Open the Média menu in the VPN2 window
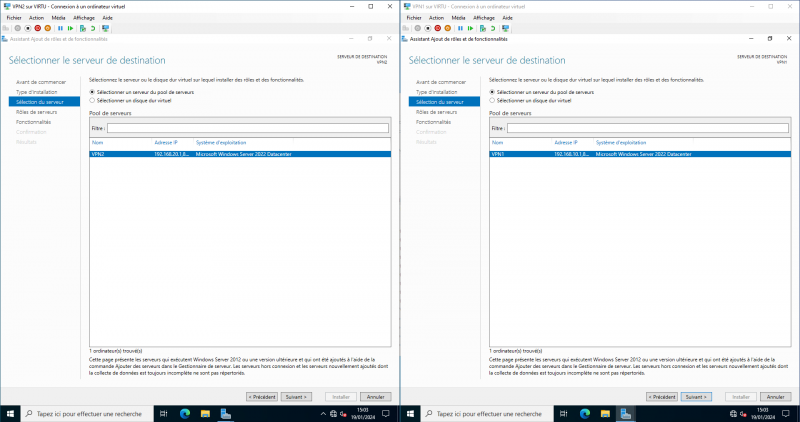Image resolution: width=800 pixels, height=422 pixels. click(x=59, y=18)
